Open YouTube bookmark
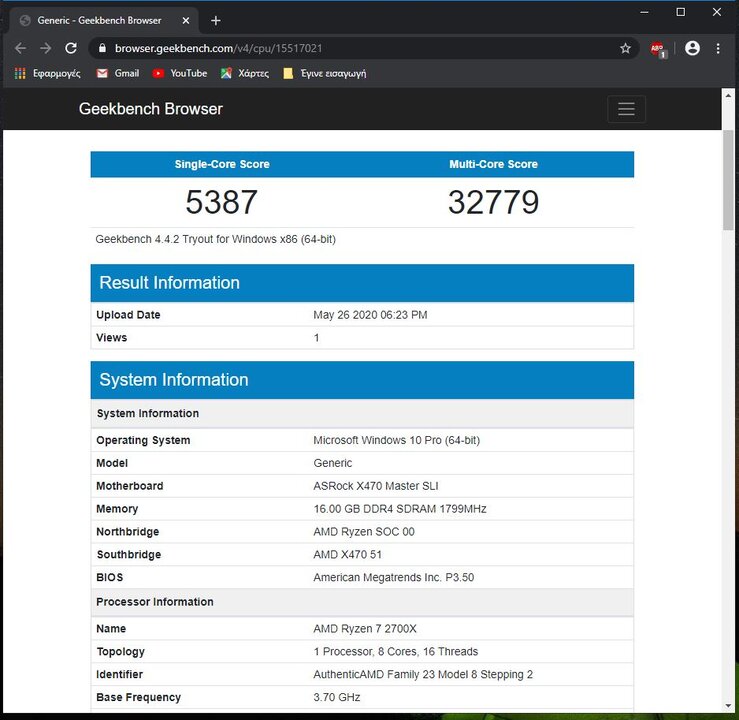This screenshot has width=739, height=720. click(x=180, y=74)
